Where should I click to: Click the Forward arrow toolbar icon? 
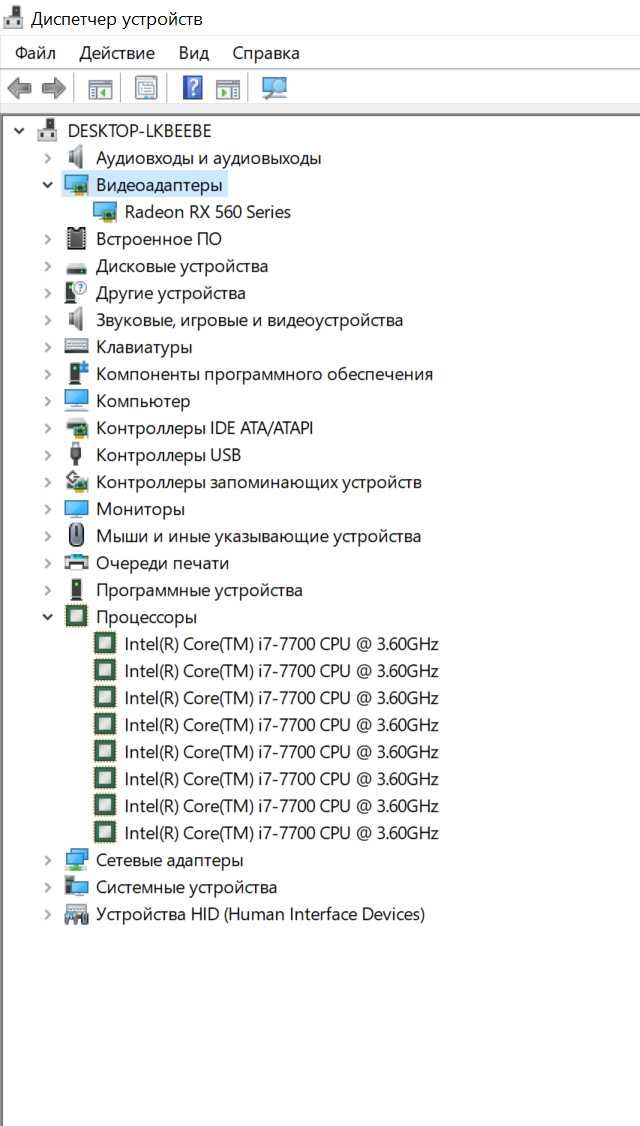(54, 89)
